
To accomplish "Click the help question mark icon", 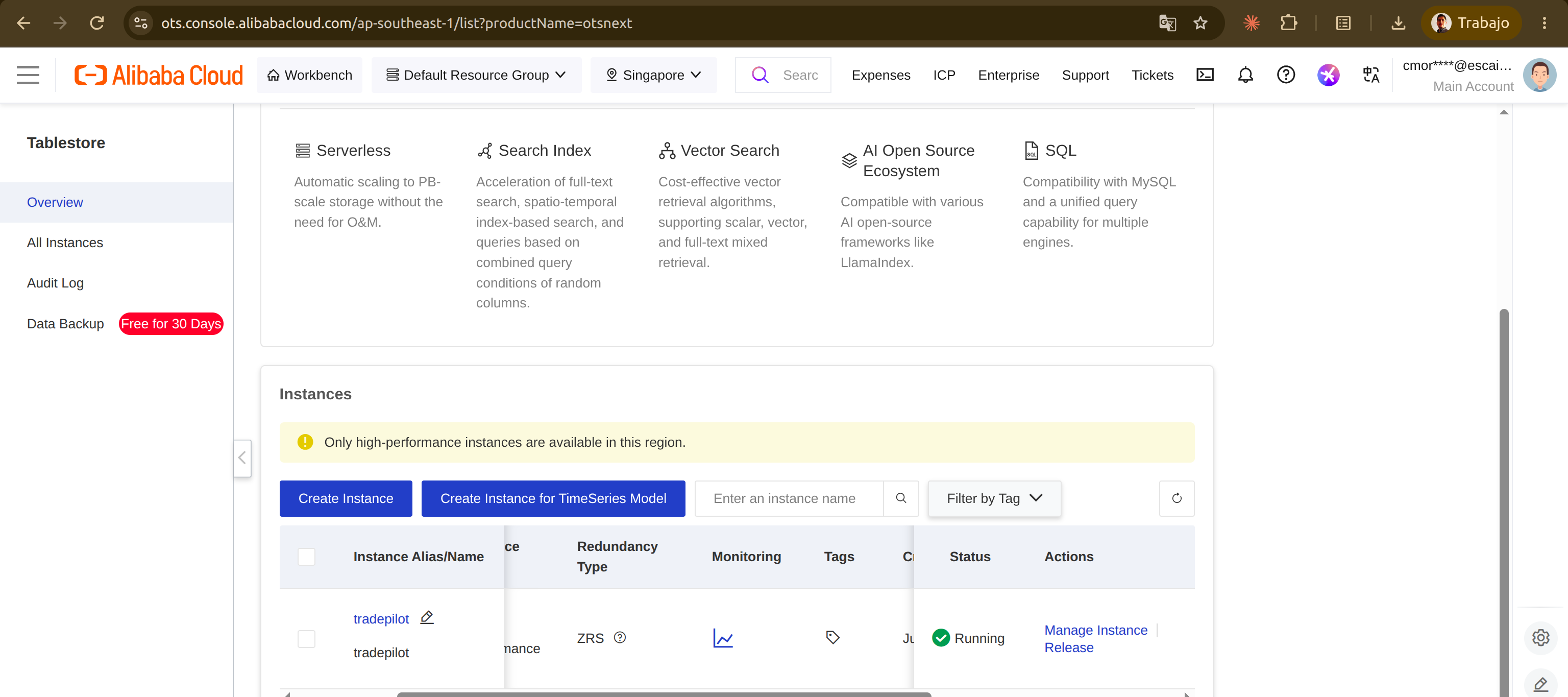I will (x=1286, y=75).
